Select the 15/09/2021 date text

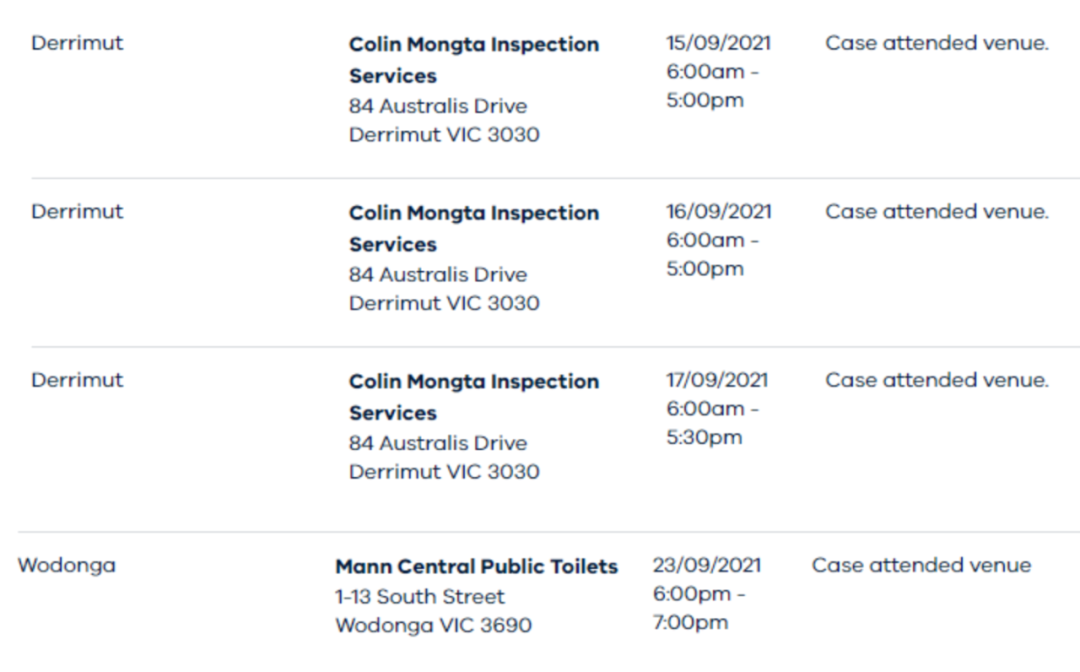[718, 43]
